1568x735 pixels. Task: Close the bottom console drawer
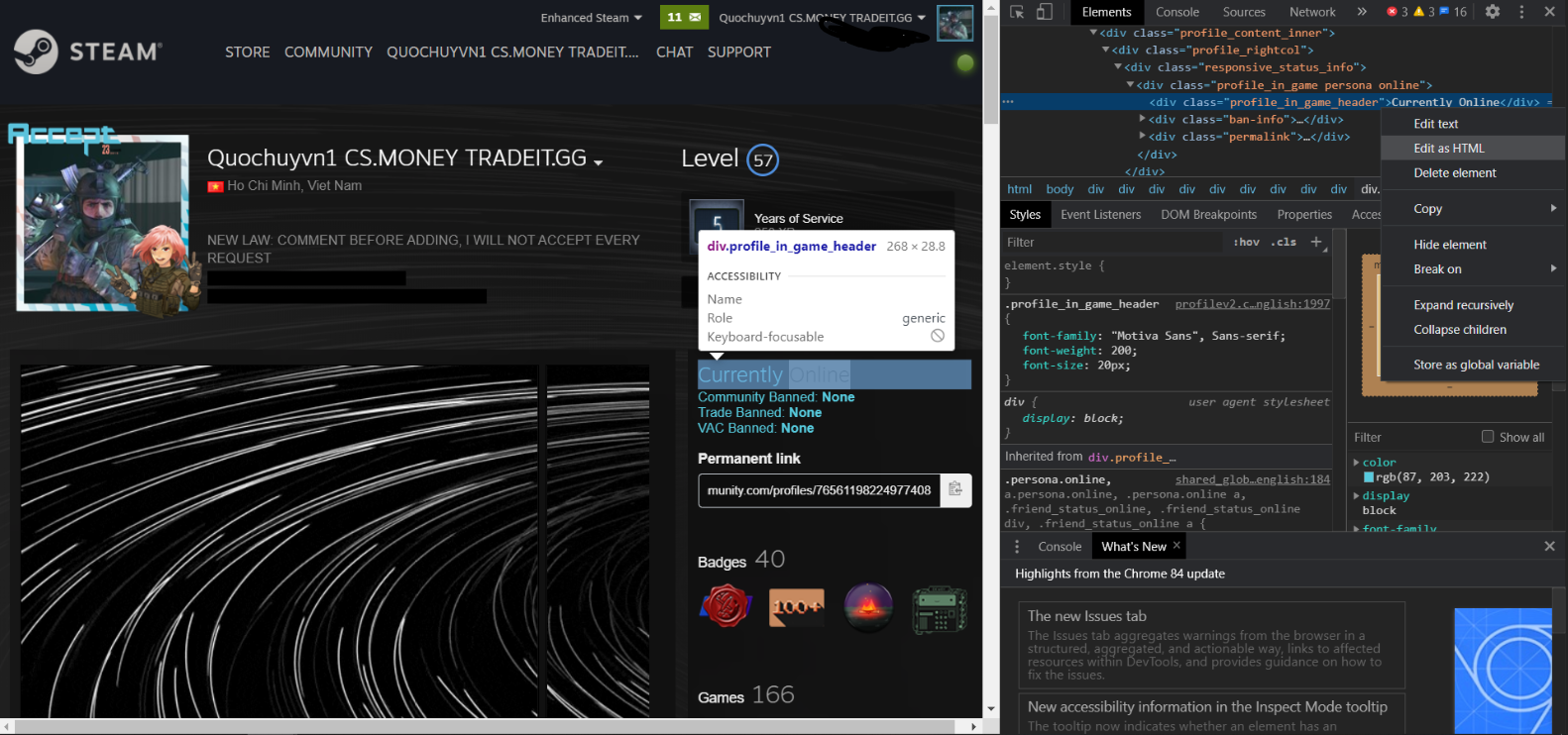(x=1549, y=547)
